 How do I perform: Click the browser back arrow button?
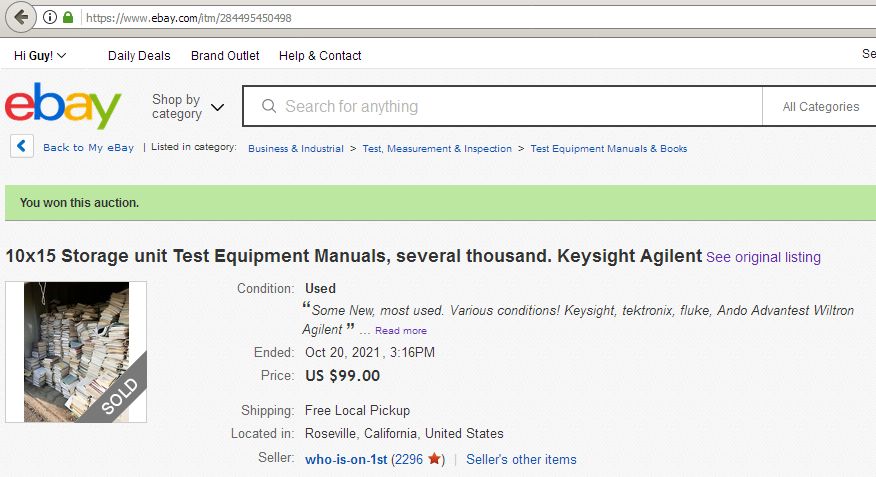pos(21,17)
